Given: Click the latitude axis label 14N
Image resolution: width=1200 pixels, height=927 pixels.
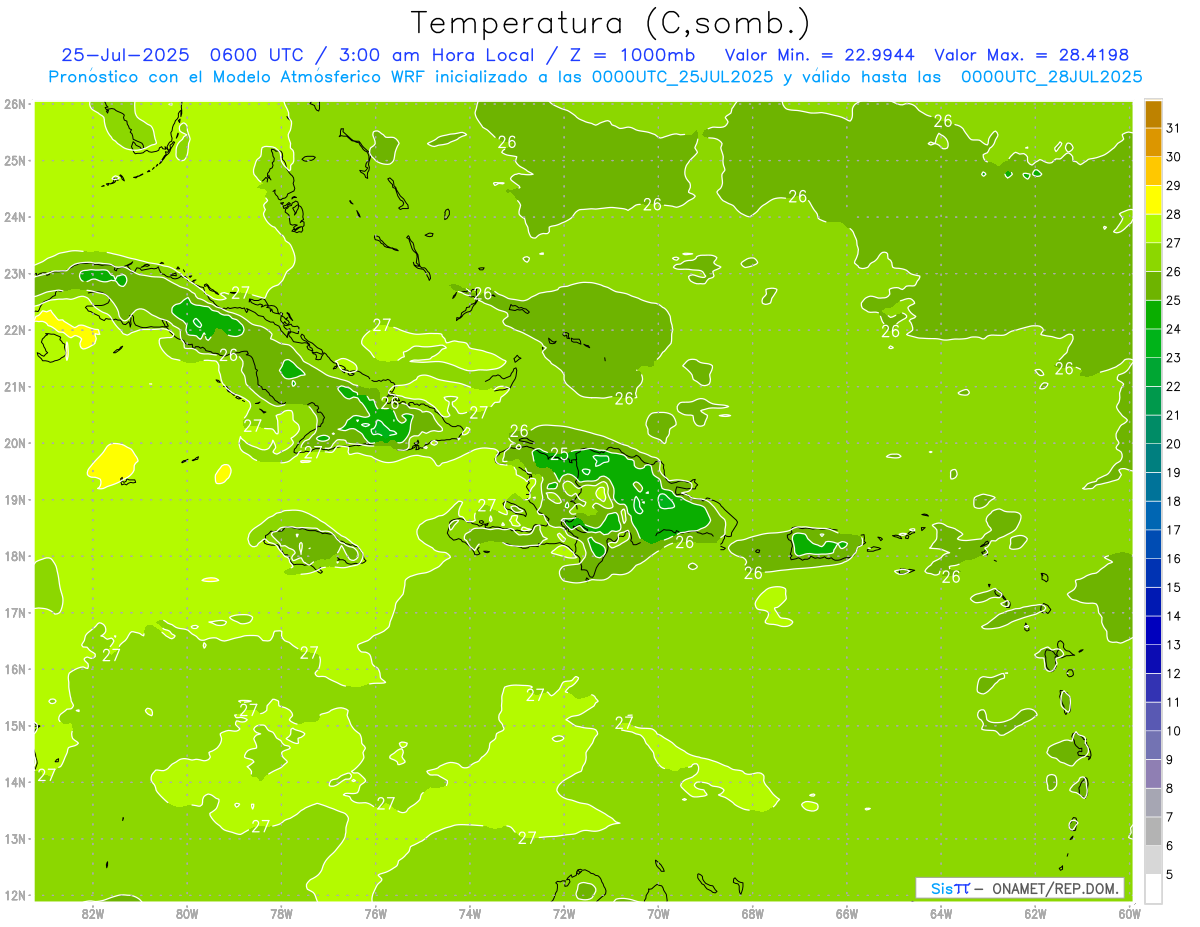Looking at the screenshot, I should [x=15, y=782].
